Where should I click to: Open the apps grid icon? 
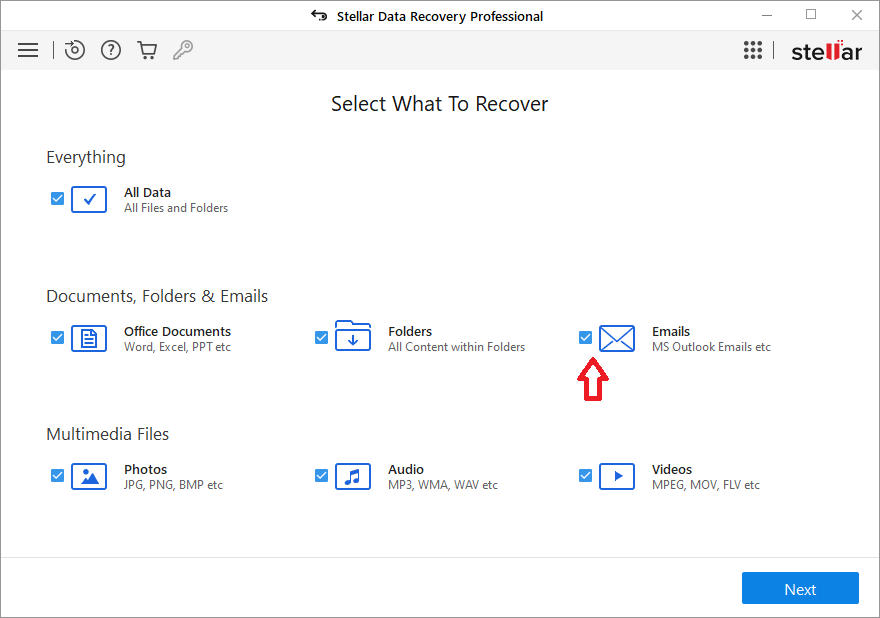[753, 51]
